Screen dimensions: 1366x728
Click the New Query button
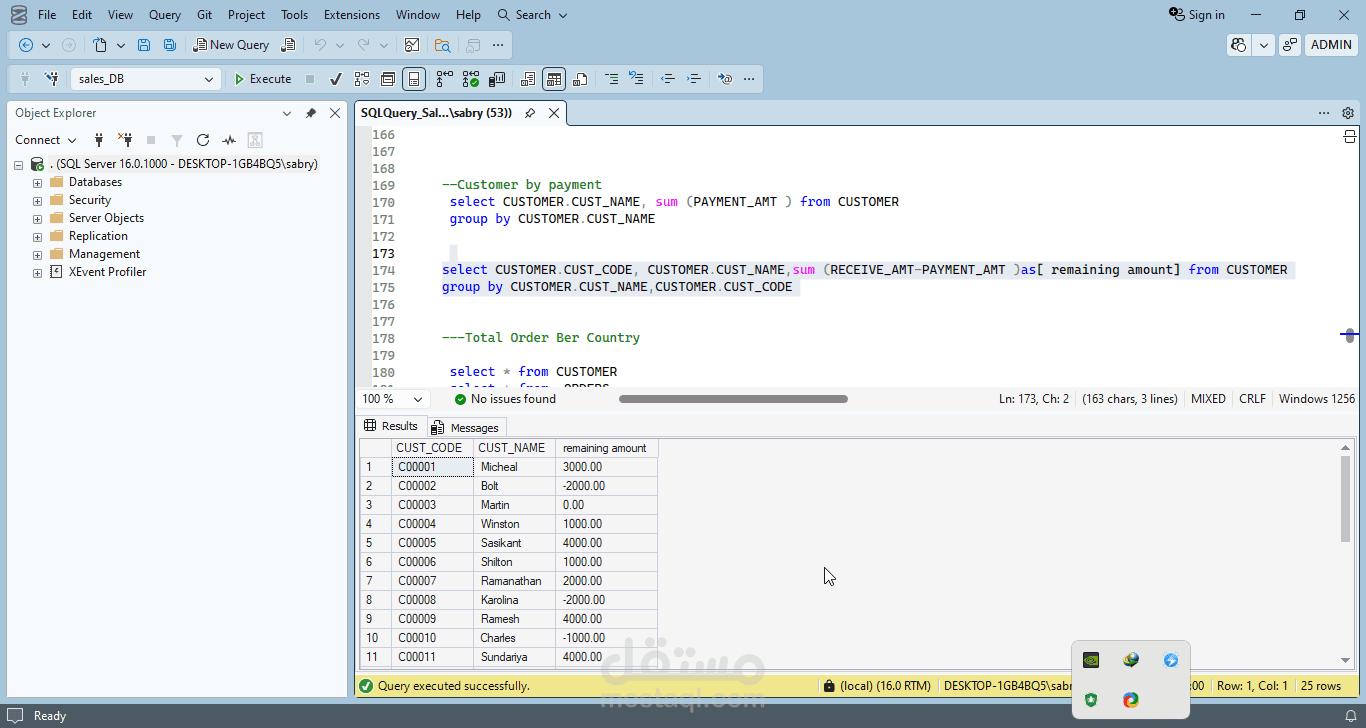[231, 45]
